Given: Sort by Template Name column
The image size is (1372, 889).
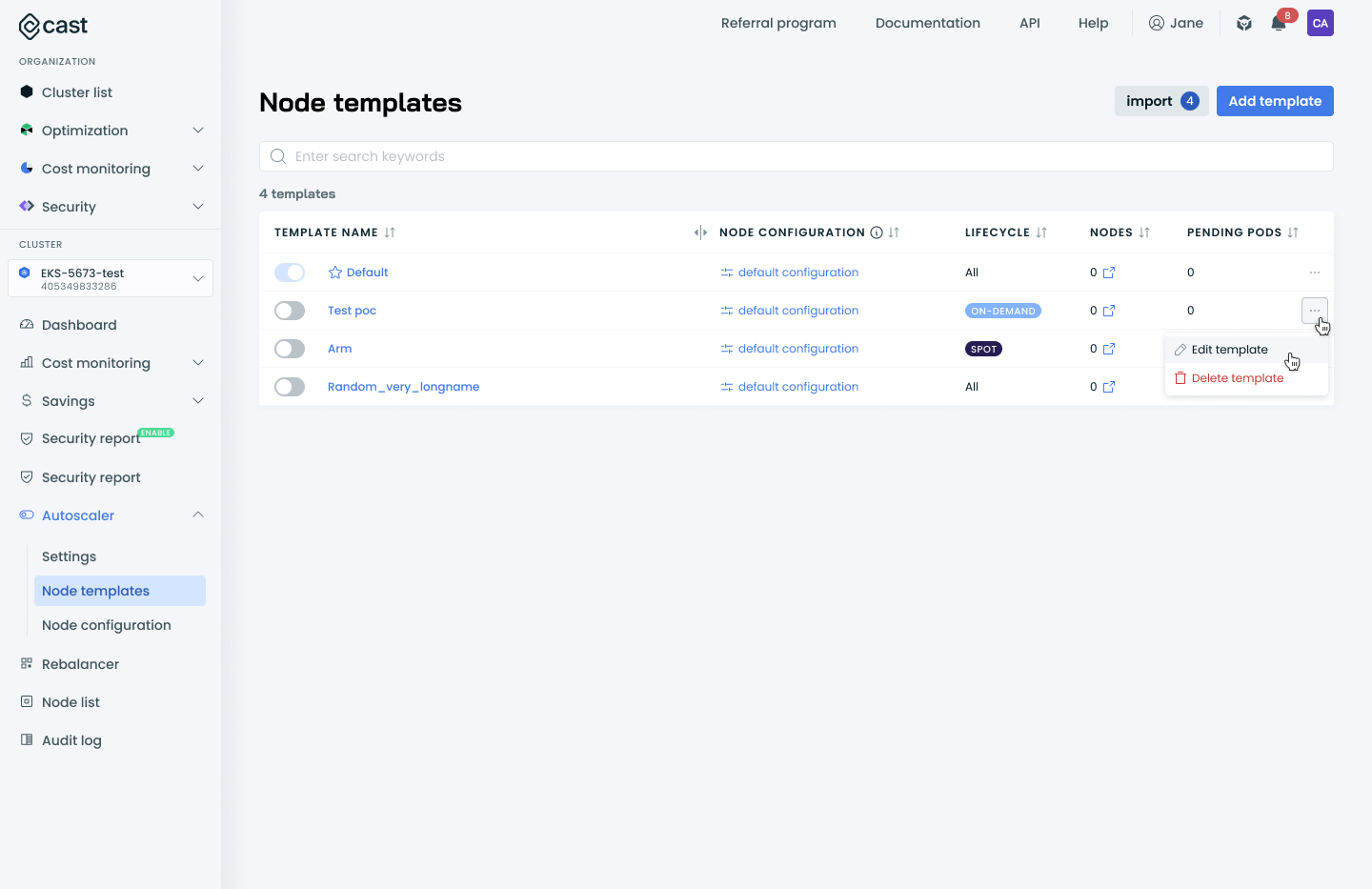Looking at the screenshot, I should click(390, 232).
